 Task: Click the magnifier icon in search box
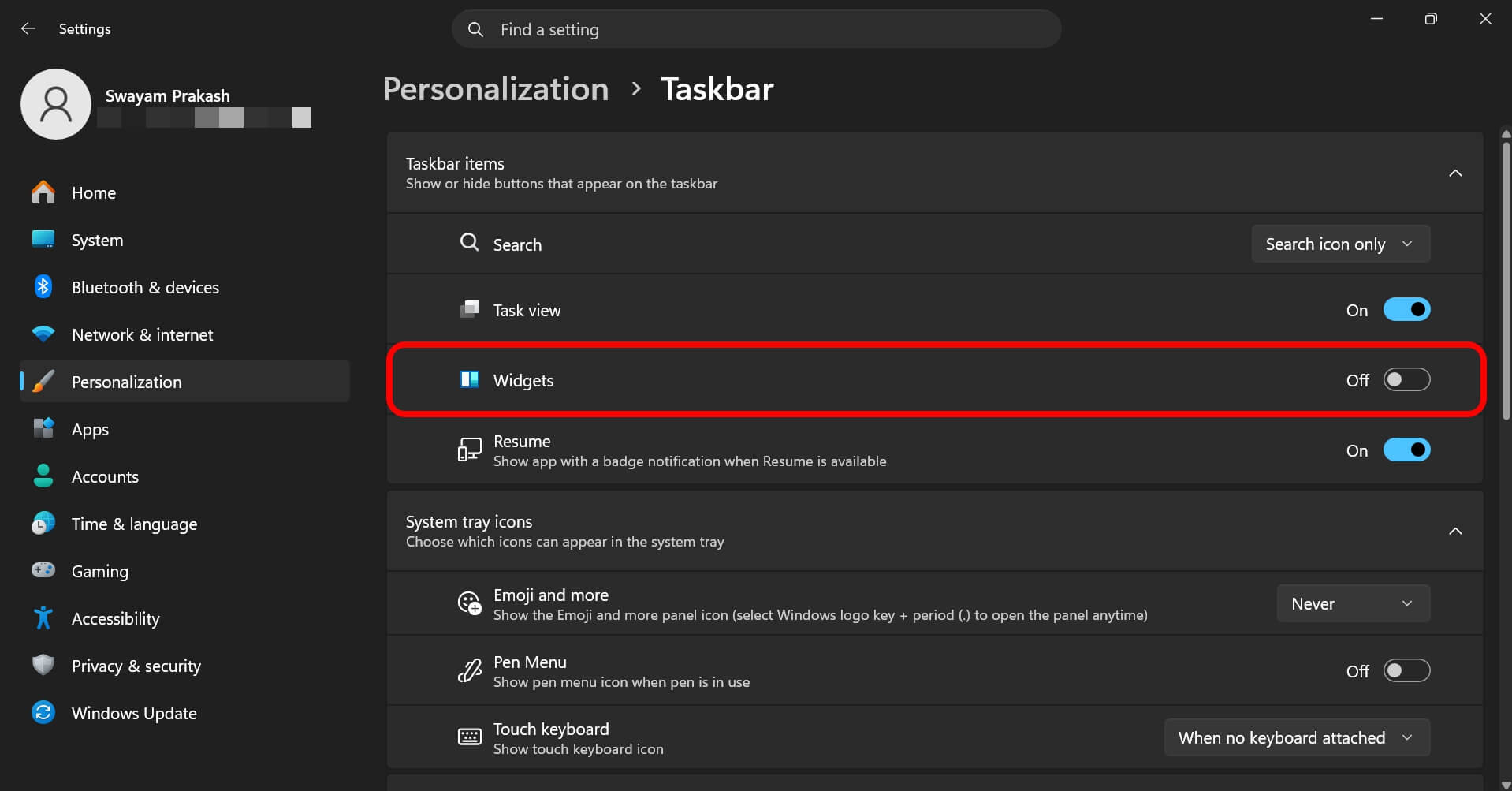475,30
